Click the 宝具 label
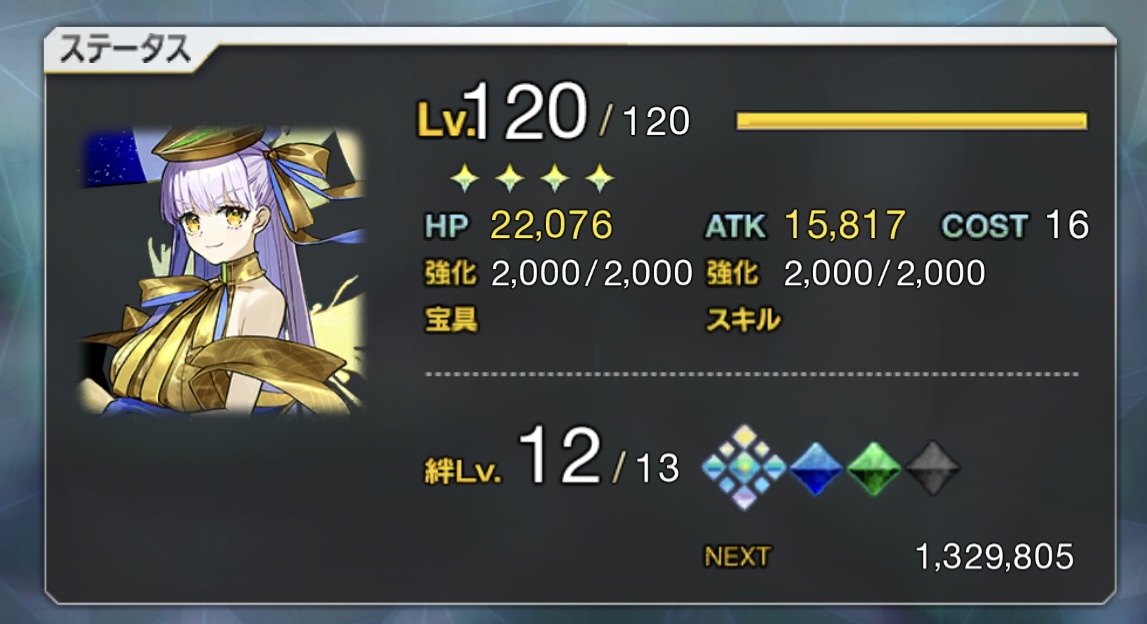The image size is (1147, 624). 451,320
